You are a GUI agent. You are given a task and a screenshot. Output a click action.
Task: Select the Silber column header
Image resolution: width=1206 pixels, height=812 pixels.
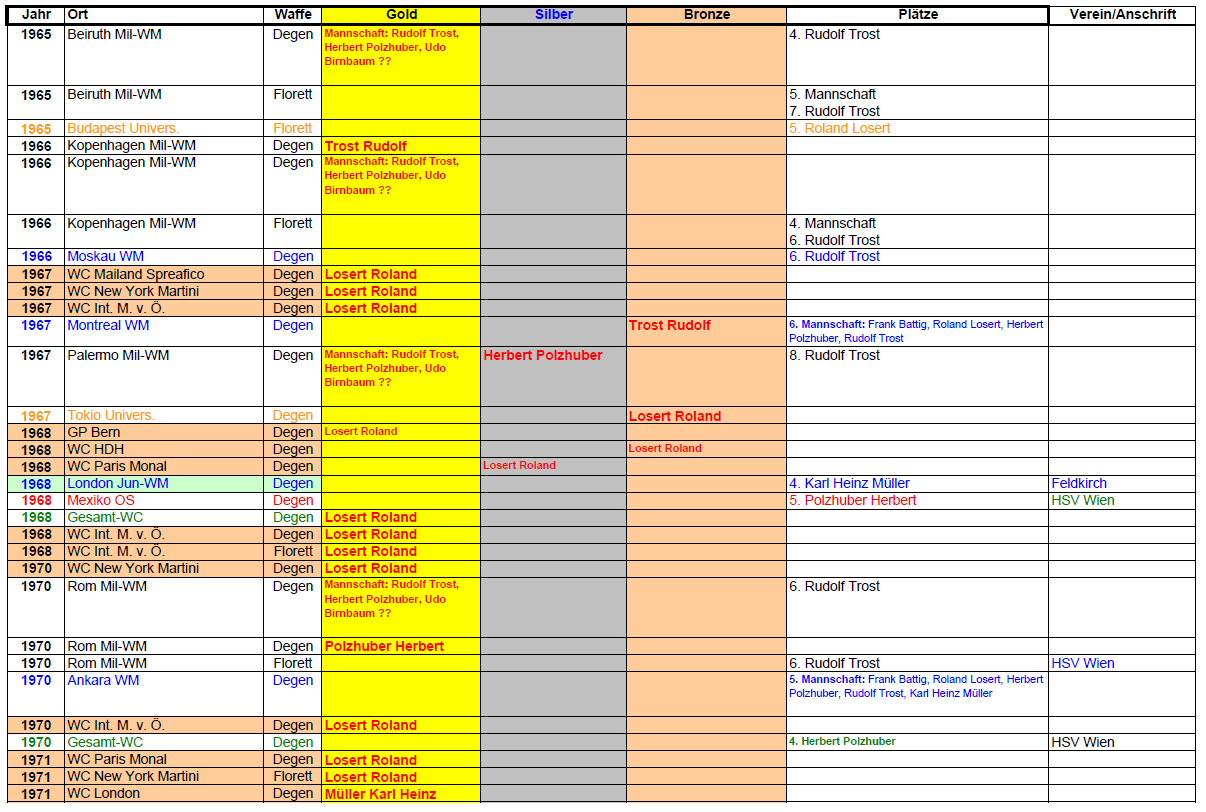click(x=553, y=15)
